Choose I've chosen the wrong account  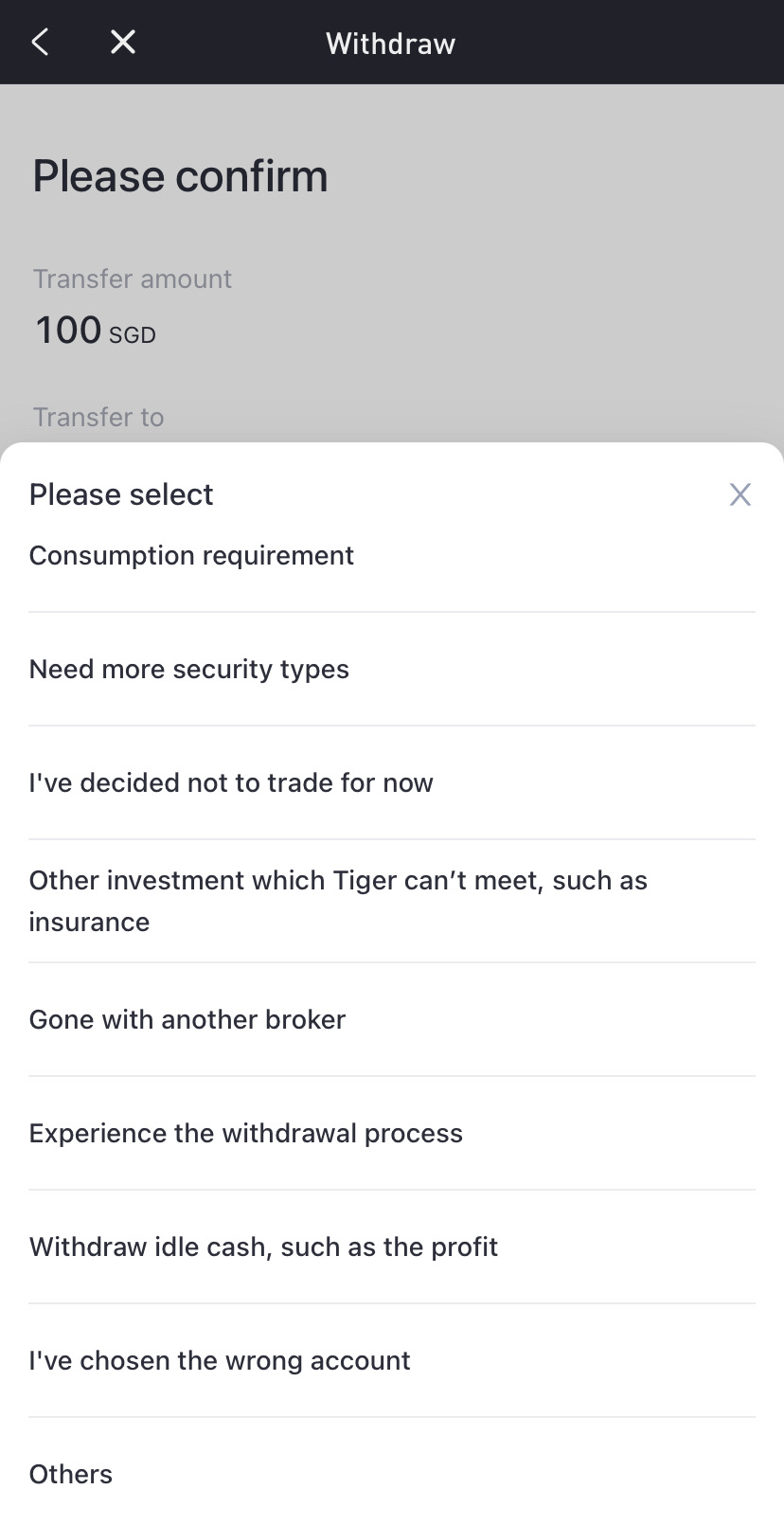[220, 1361]
